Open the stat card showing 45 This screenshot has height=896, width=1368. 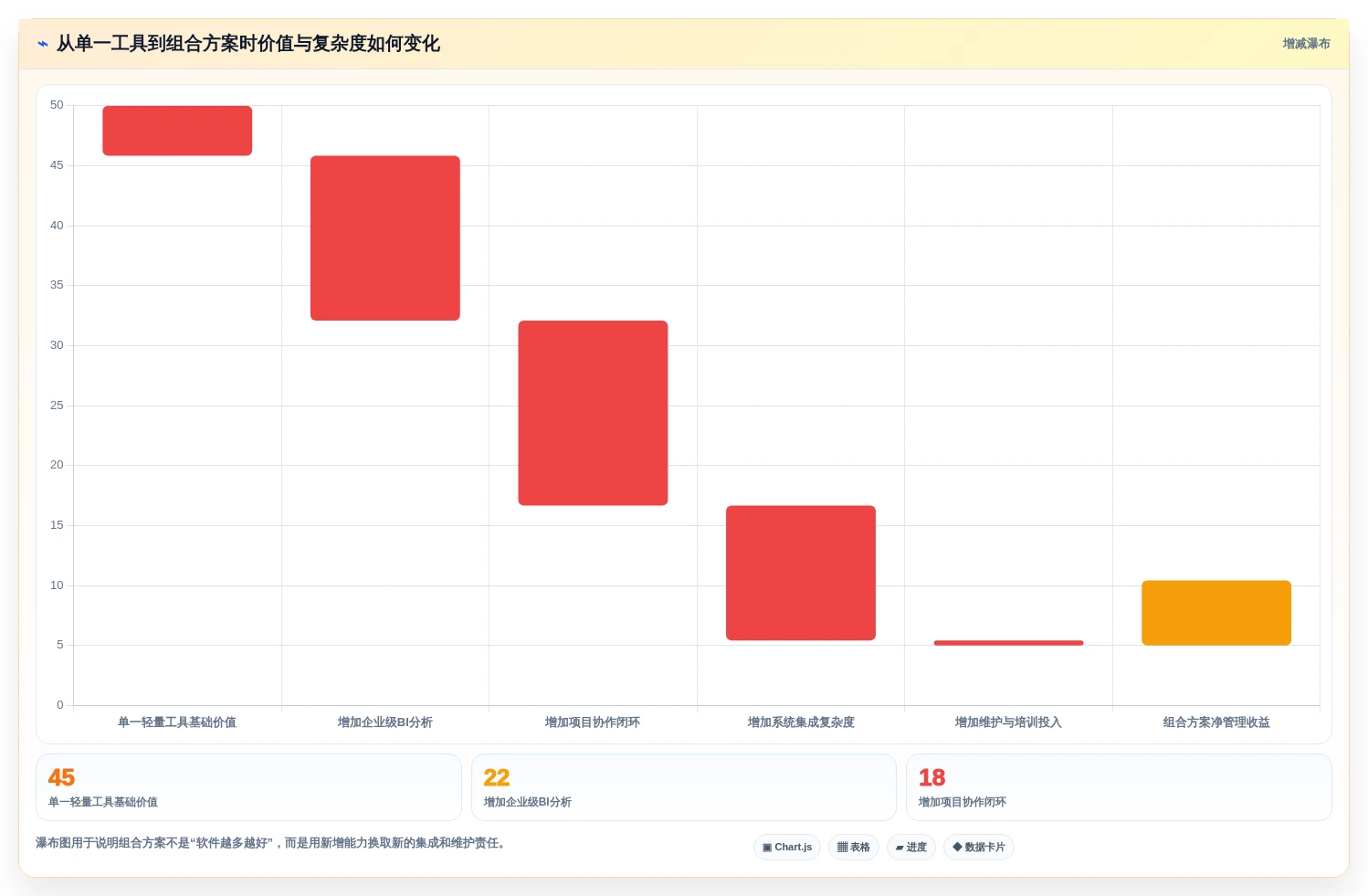click(x=248, y=787)
